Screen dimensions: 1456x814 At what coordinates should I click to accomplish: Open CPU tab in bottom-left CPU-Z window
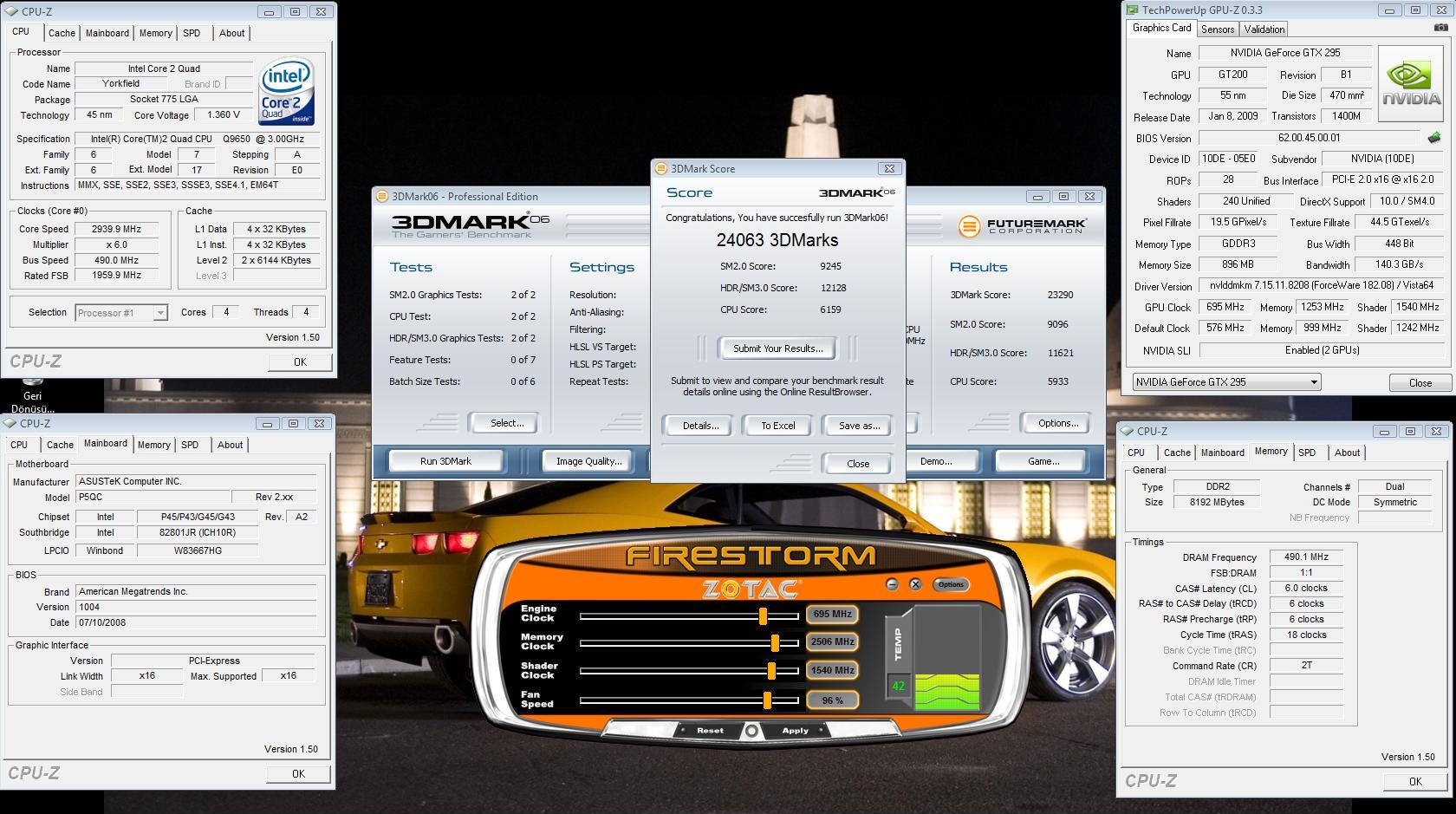(x=19, y=445)
